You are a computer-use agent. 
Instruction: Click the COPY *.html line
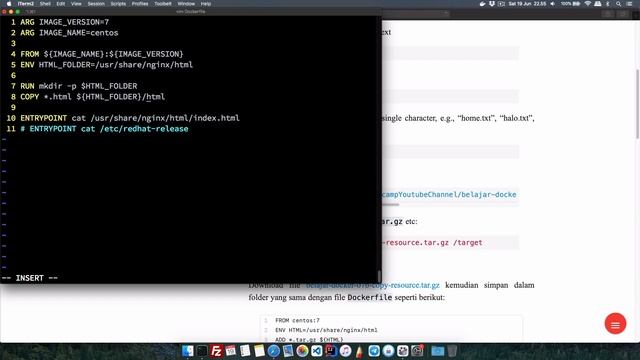93,97
